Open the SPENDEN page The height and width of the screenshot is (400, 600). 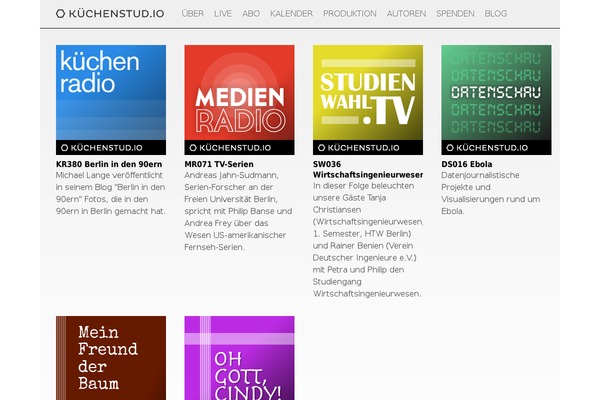[455, 14]
